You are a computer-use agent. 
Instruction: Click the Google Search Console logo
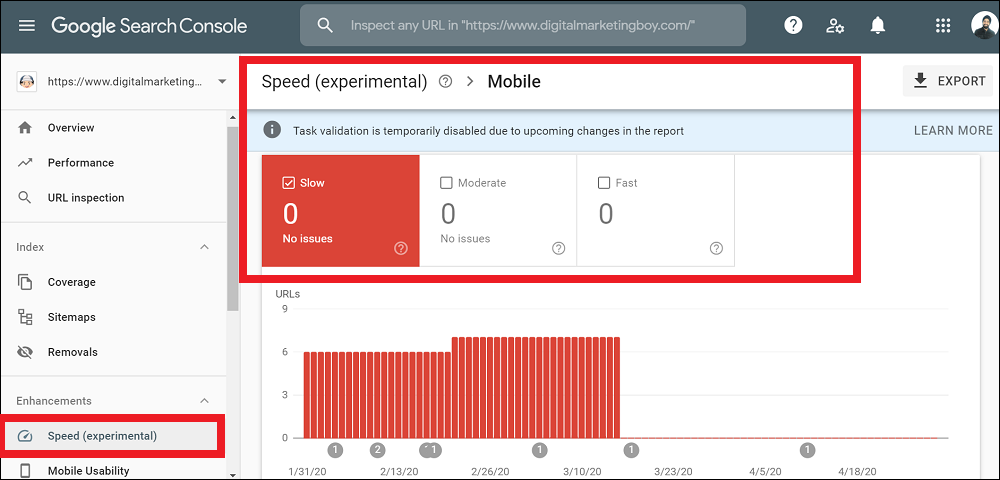(x=149, y=26)
